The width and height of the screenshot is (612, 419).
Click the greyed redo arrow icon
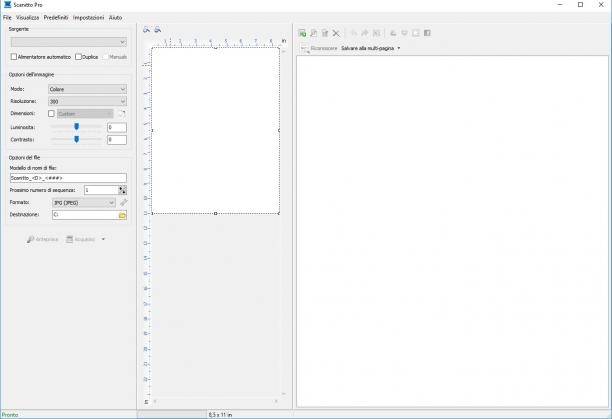point(365,33)
